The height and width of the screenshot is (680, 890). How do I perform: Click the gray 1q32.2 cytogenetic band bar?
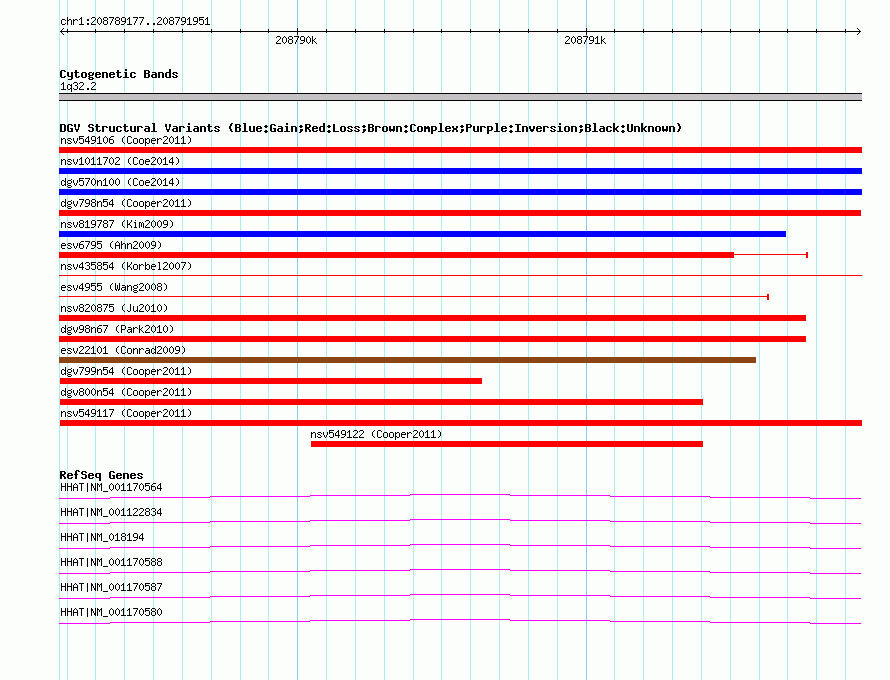[460, 97]
